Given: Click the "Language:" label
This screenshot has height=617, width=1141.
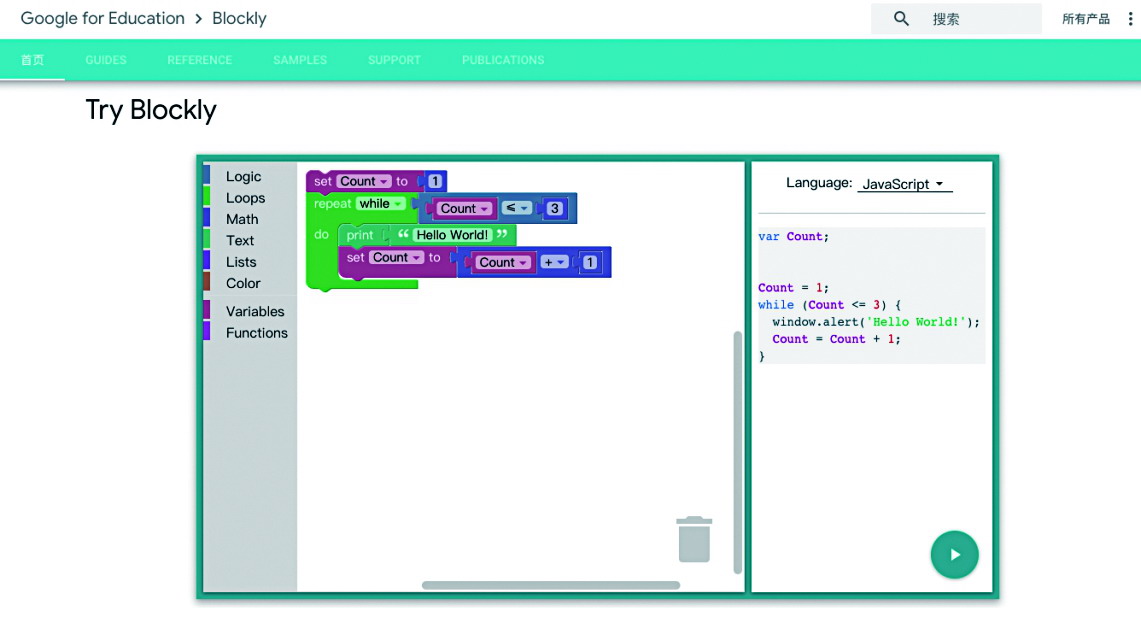Looking at the screenshot, I should tap(819, 183).
